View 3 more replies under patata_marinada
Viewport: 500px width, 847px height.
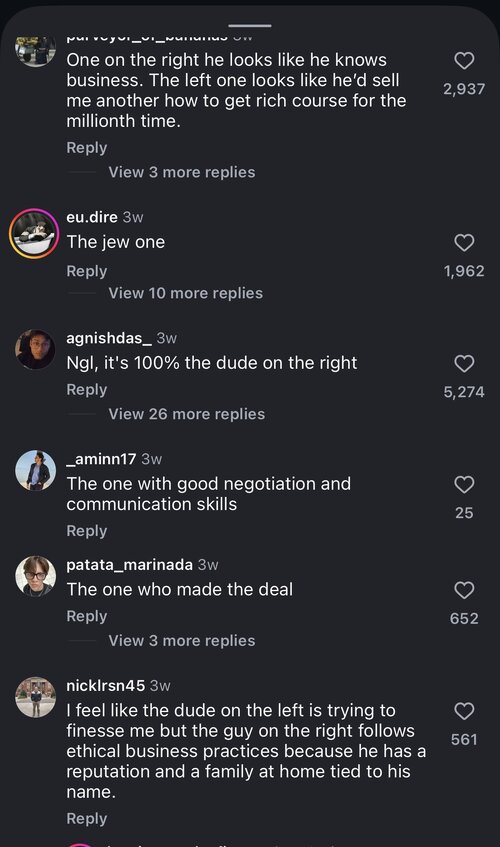[x=181, y=641]
